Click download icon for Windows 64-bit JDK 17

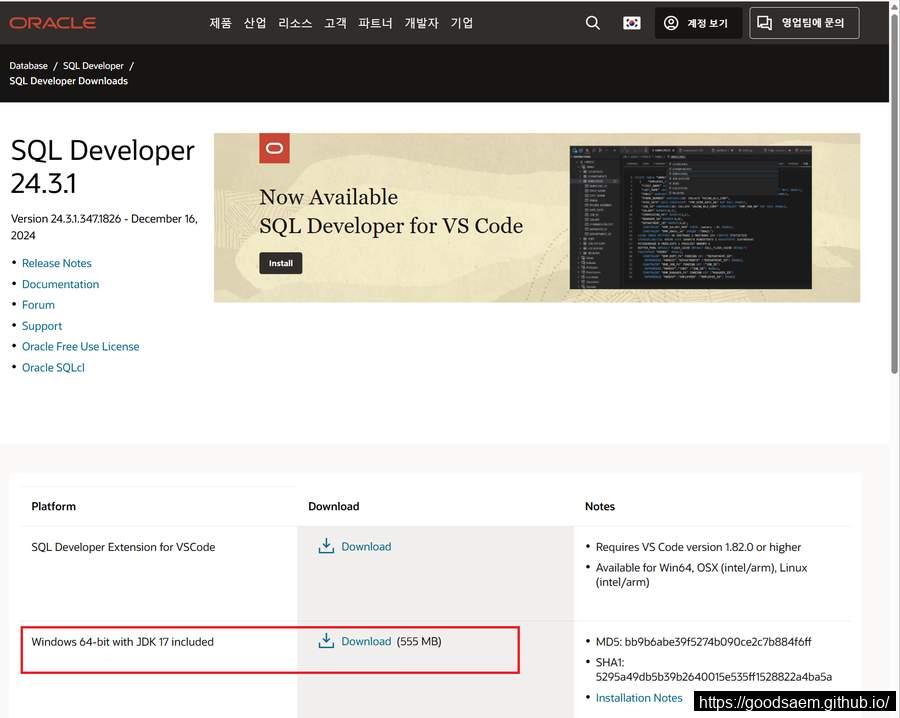pos(326,641)
